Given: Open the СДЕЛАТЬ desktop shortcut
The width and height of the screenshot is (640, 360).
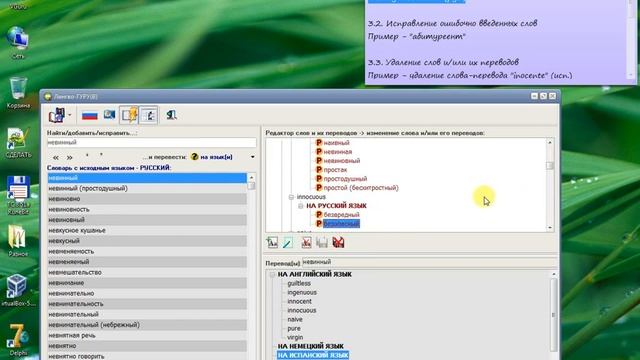Looking at the screenshot, I should tap(18, 143).
